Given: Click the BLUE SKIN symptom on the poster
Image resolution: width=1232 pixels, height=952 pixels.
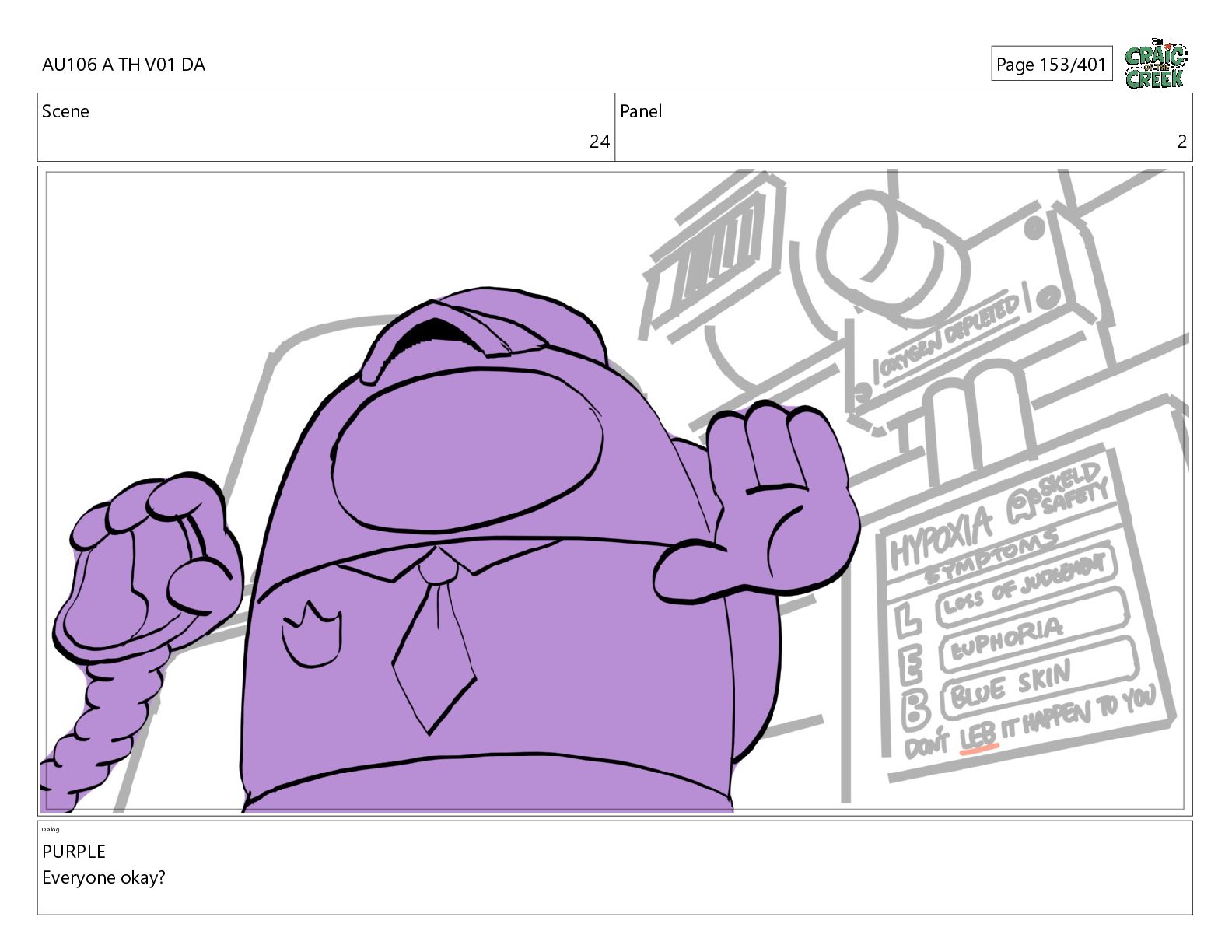Looking at the screenshot, I should point(1012,684).
